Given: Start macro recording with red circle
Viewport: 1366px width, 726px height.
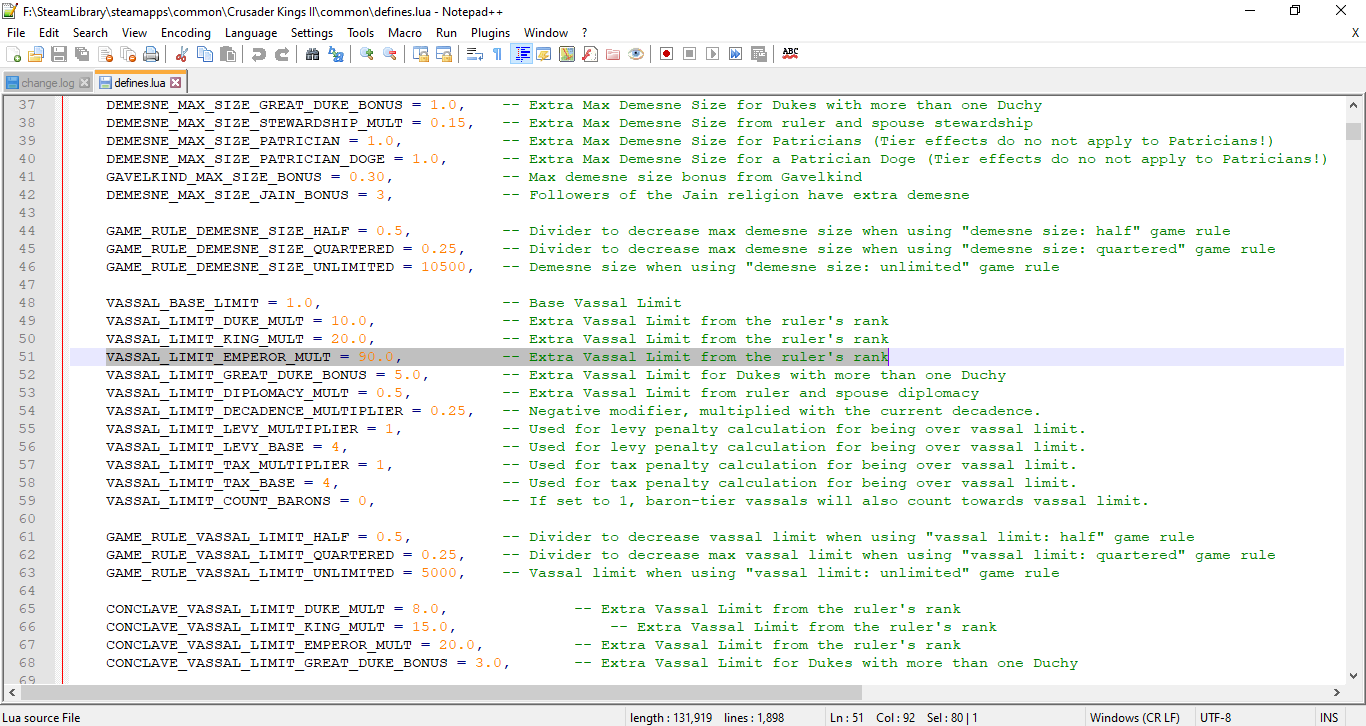Looking at the screenshot, I should pos(666,54).
